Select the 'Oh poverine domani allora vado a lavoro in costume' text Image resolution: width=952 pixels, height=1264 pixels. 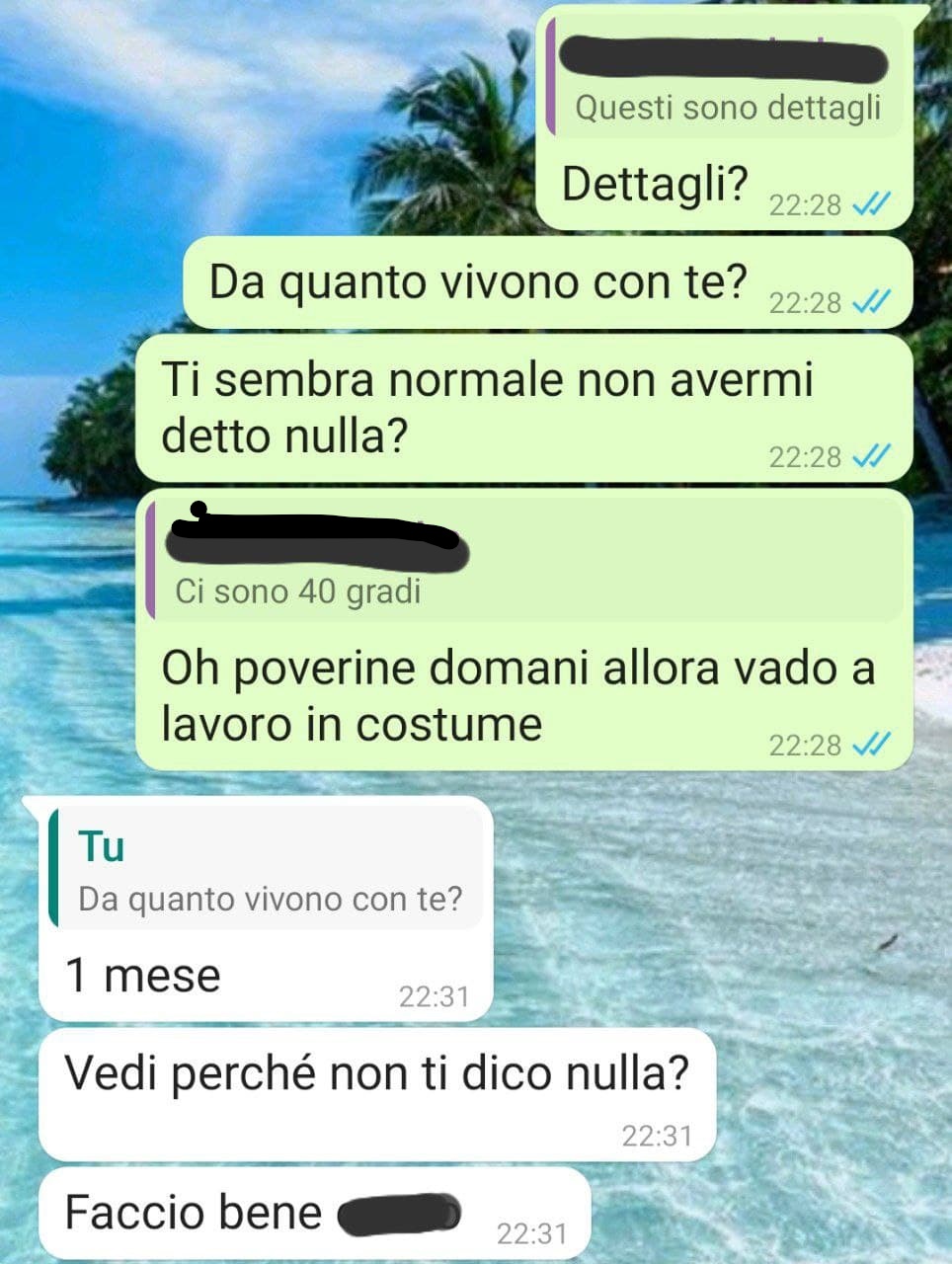coord(517,696)
